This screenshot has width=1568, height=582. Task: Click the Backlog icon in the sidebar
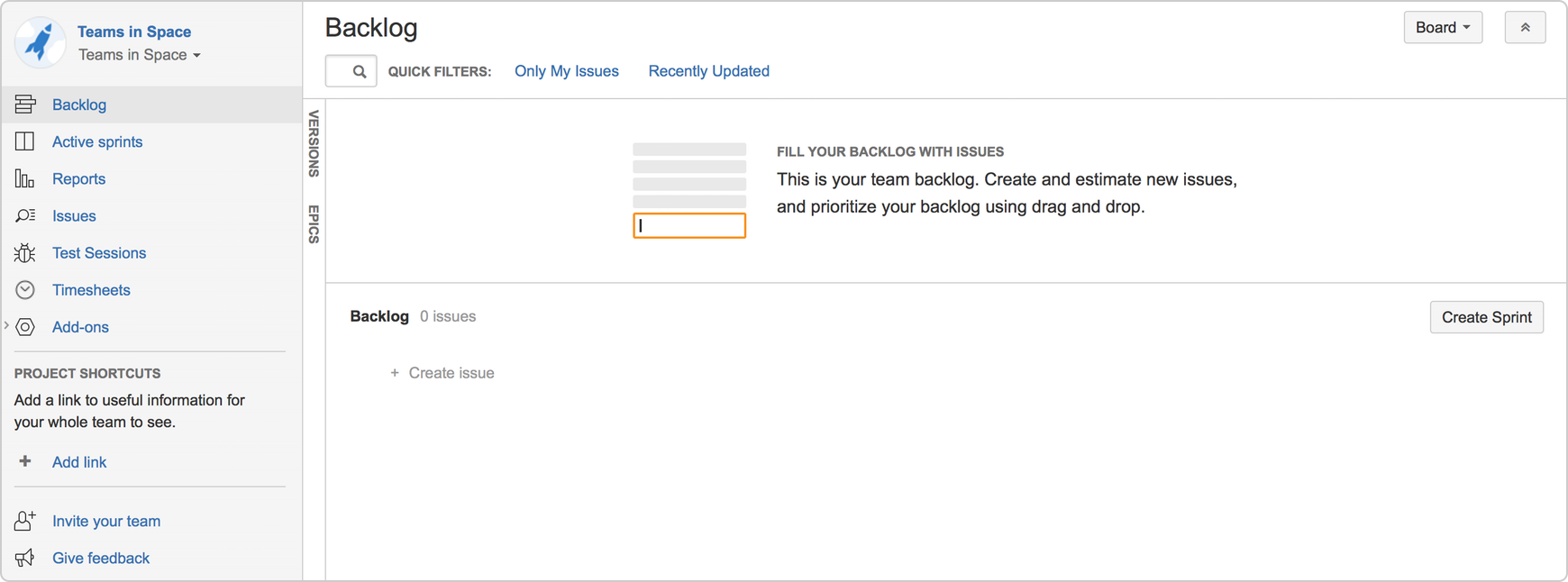pos(25,105)
